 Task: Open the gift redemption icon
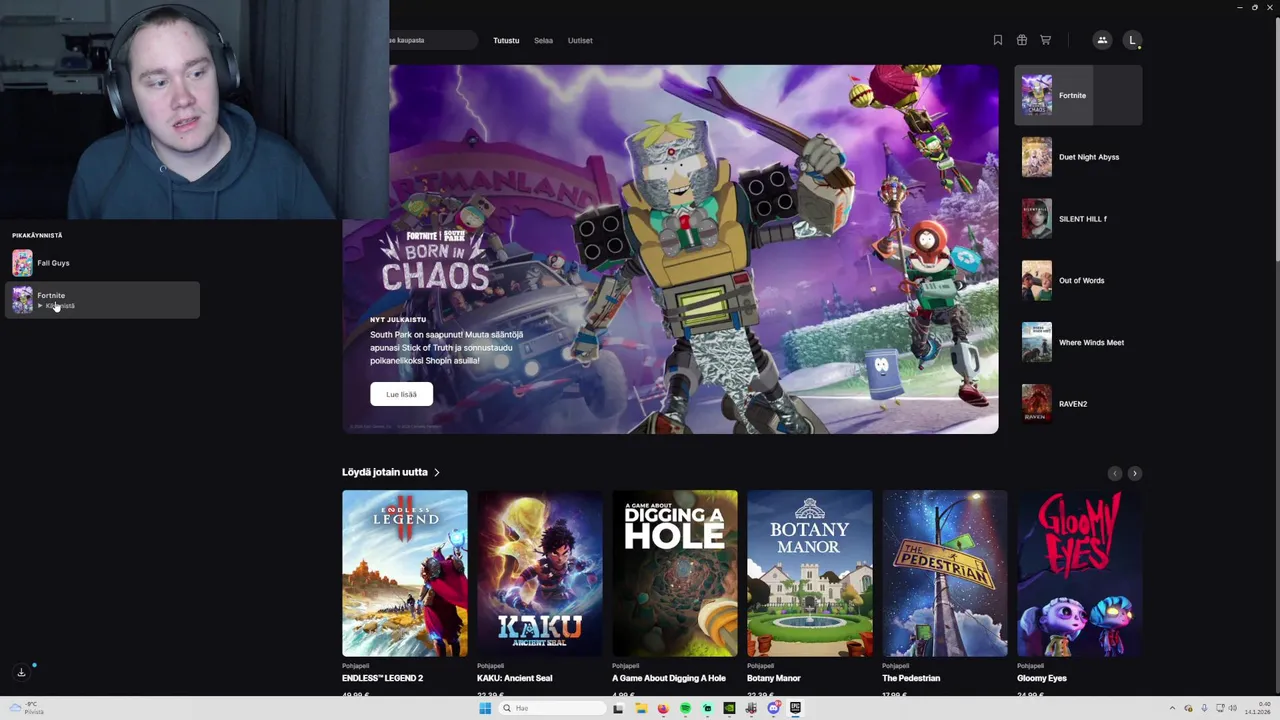[1021, 40]
